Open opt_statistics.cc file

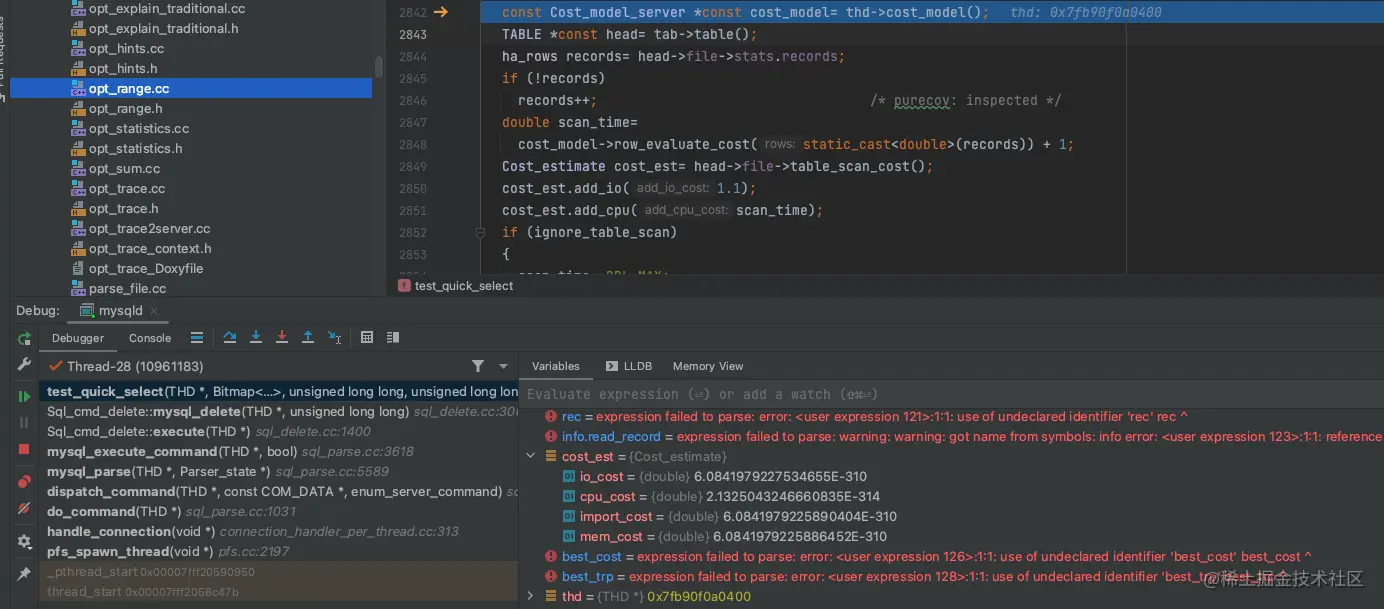[x=138, y=129]
